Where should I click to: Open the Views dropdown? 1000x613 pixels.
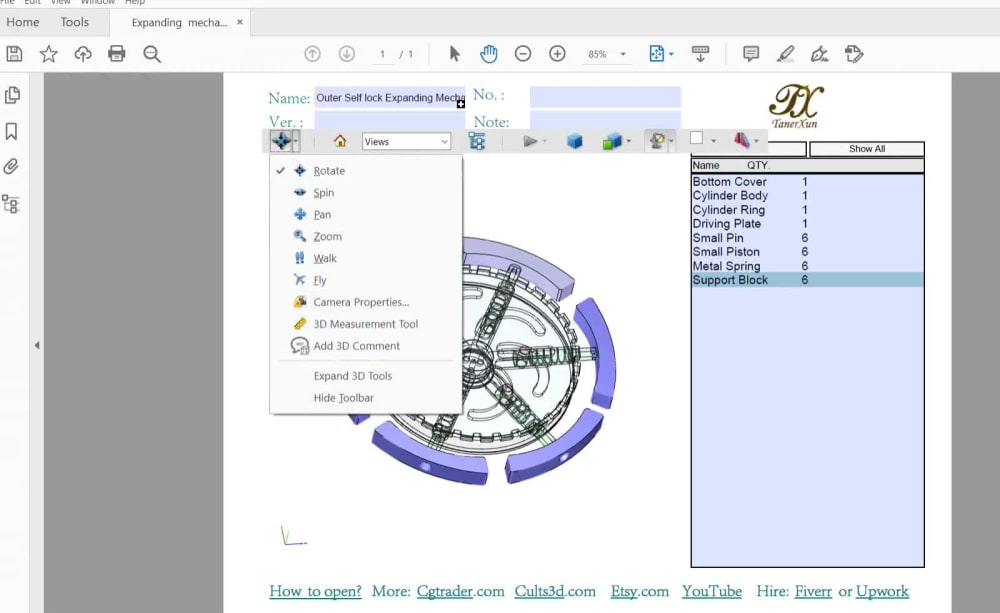click(x=405, y=141)
